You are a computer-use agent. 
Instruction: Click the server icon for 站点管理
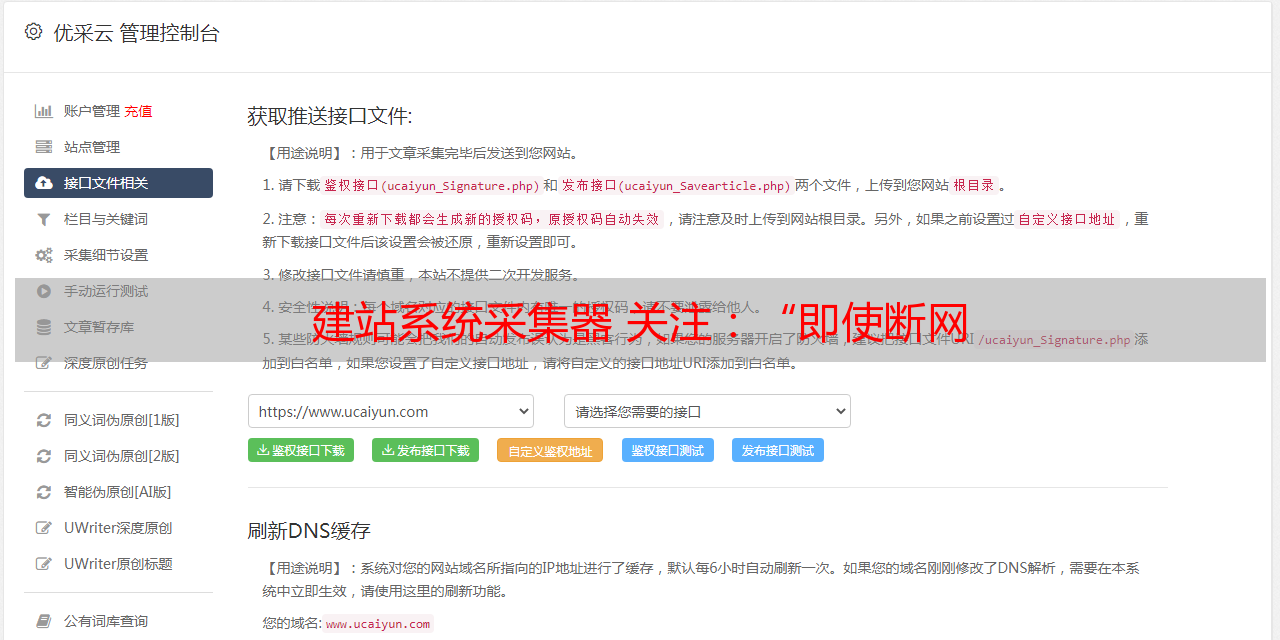tap(44, 147)
